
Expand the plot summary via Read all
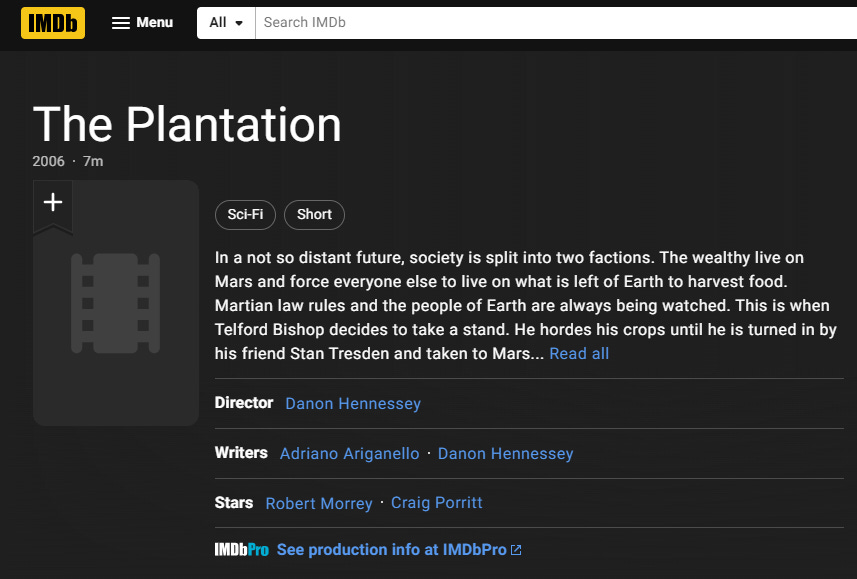tap(579, 354)
